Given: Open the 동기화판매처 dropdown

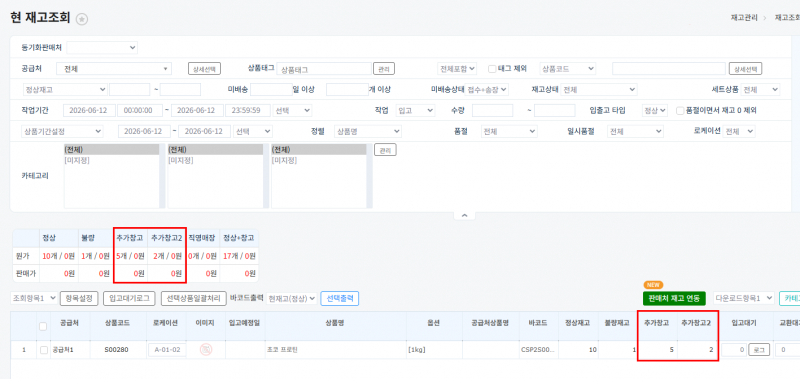Looking at the screenshot, I should (102, 47).
